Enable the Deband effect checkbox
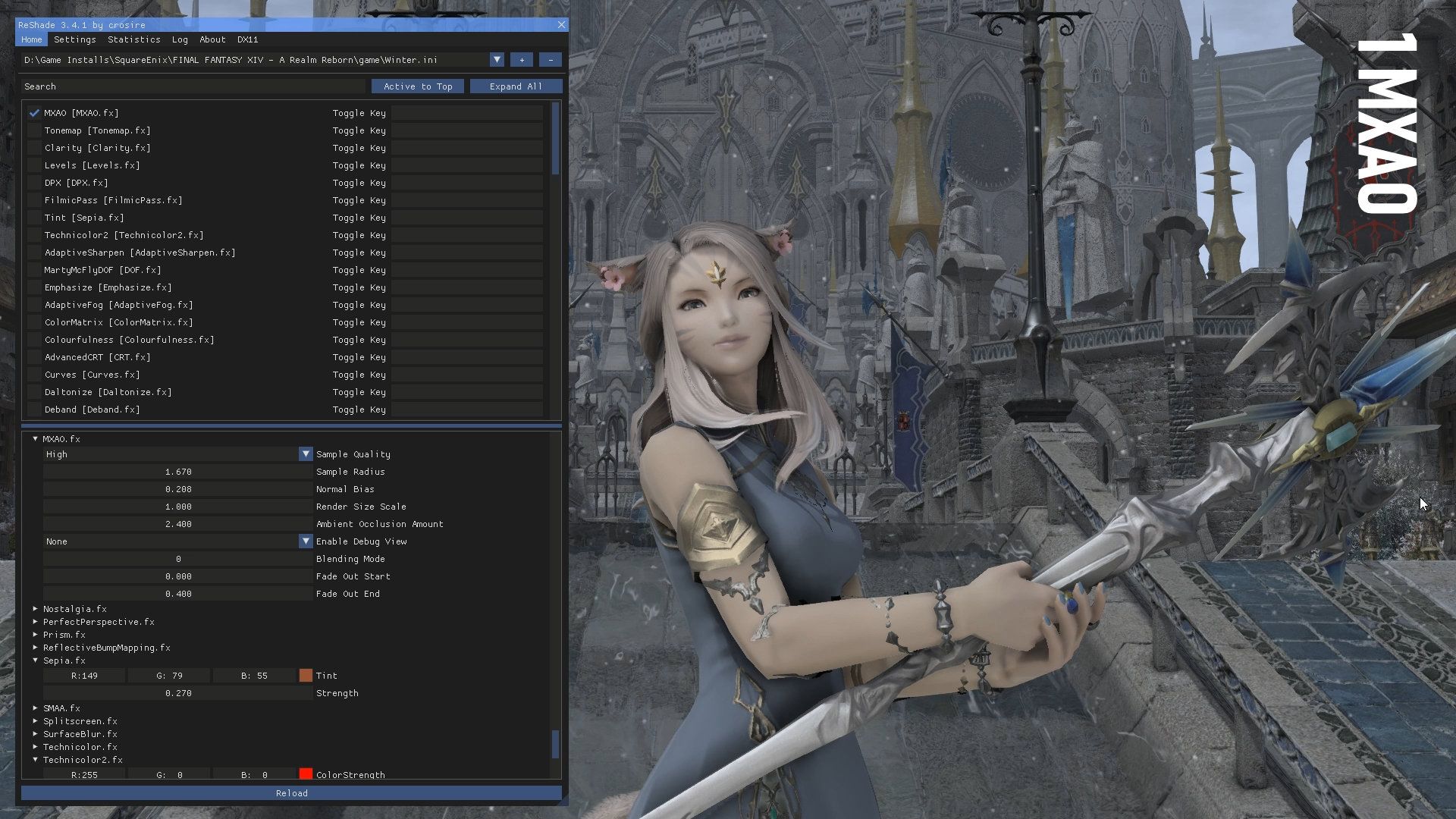 click(34, 409)
